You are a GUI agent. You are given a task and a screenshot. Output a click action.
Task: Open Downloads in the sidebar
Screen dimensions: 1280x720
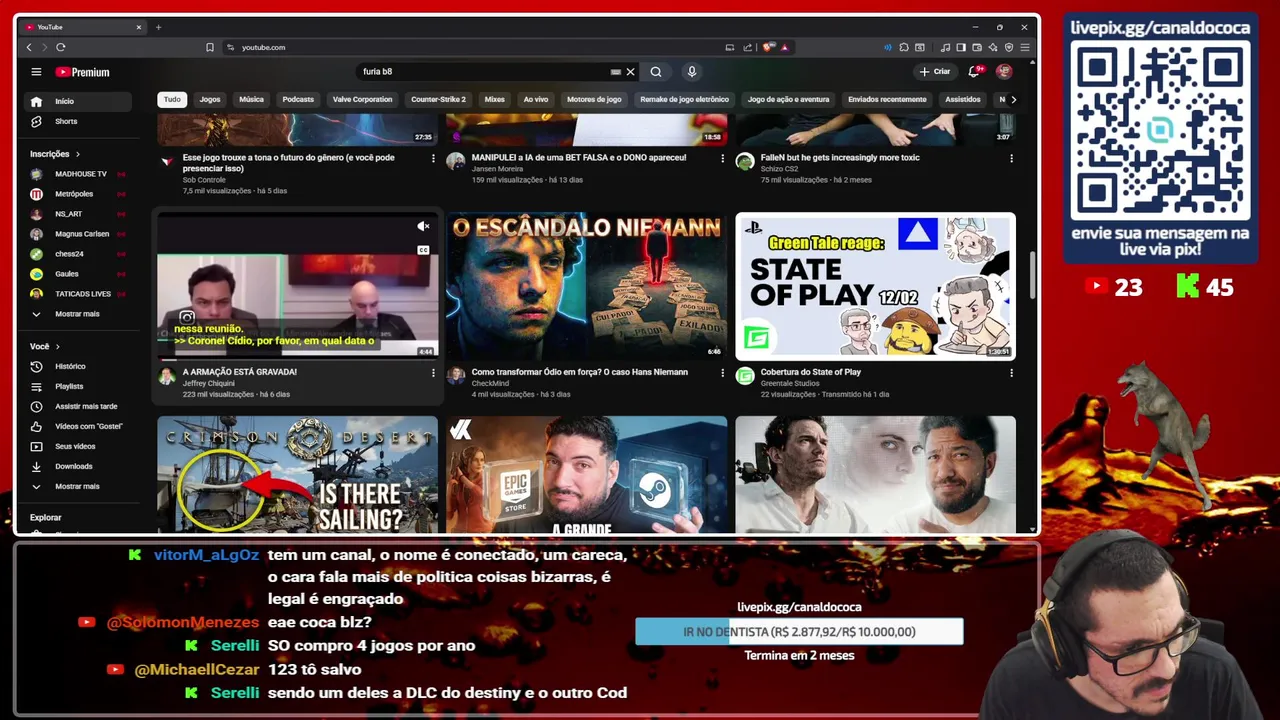pyautogui.click(x=78, y=466)
